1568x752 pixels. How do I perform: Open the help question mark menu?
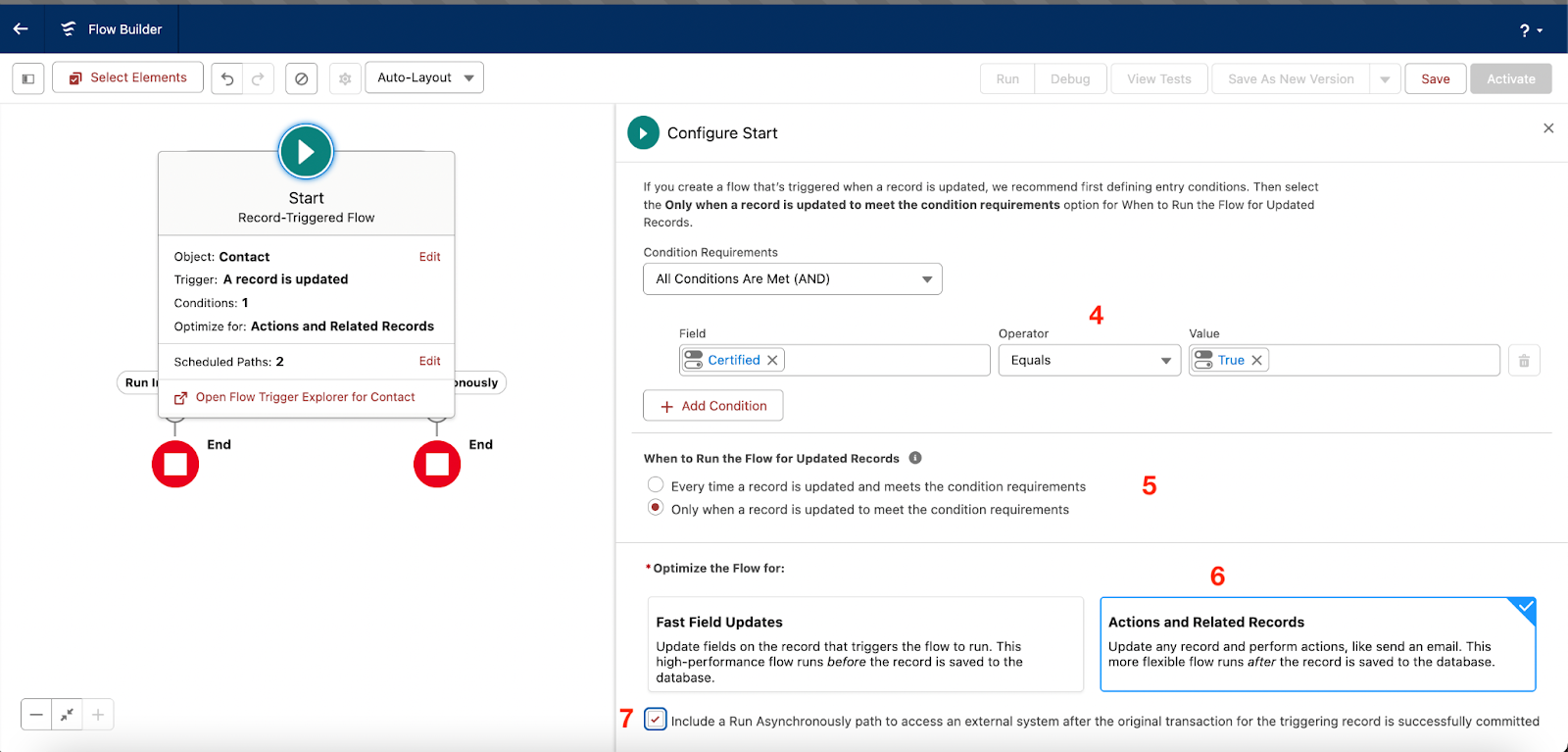(x=1531, y=30)
